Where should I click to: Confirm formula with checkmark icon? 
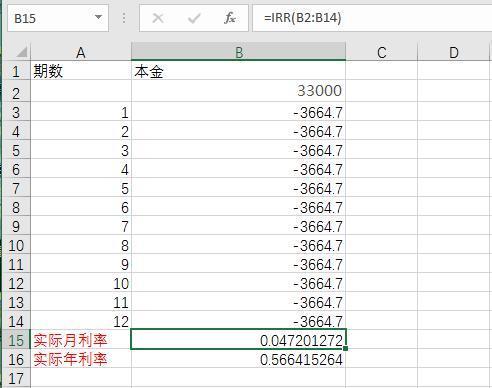(194, 18)
